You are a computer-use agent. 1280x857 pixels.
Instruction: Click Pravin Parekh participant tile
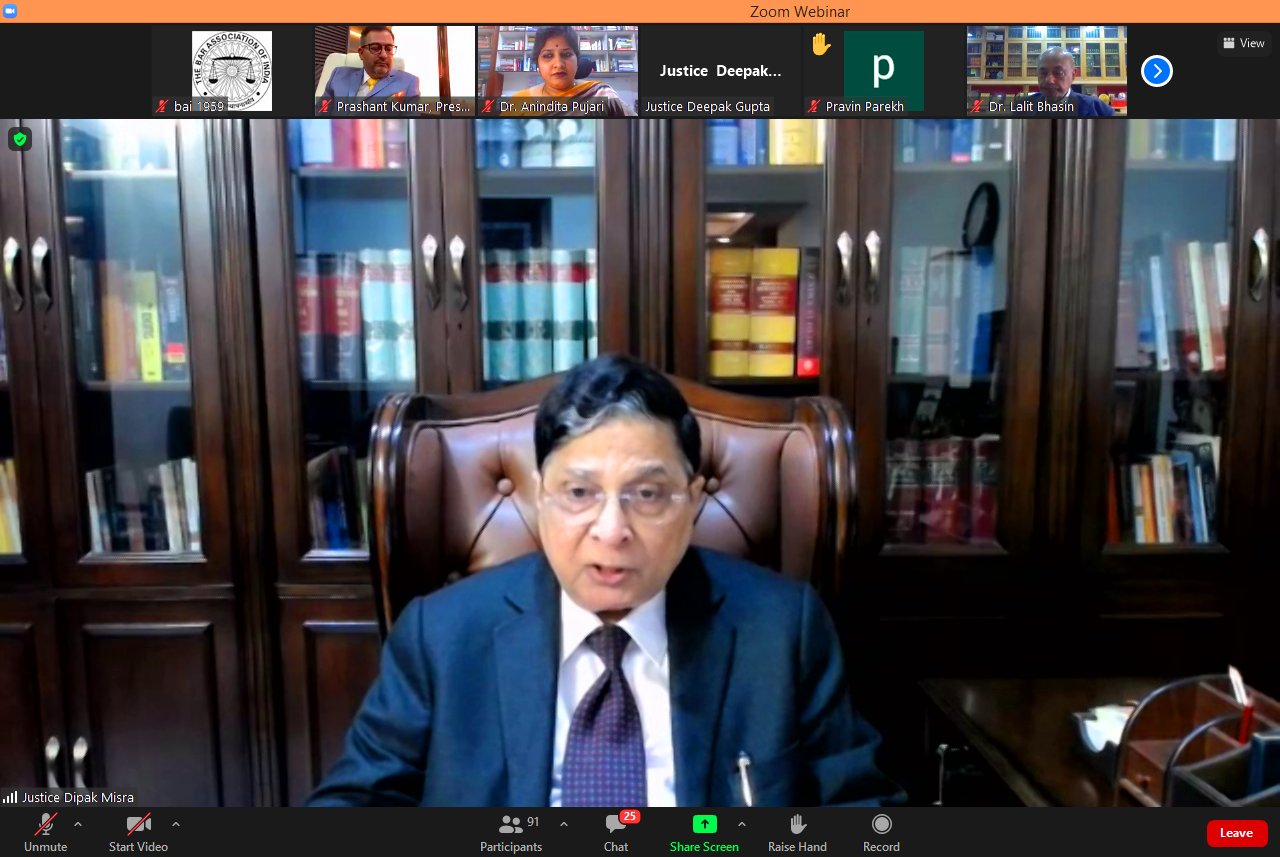point(883,70)
